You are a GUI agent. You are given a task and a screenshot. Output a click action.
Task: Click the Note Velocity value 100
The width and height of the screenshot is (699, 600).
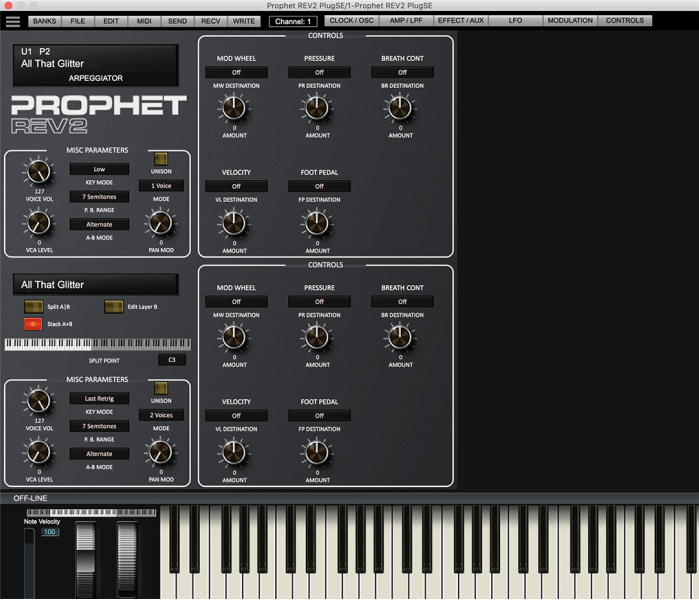(50, 532)
